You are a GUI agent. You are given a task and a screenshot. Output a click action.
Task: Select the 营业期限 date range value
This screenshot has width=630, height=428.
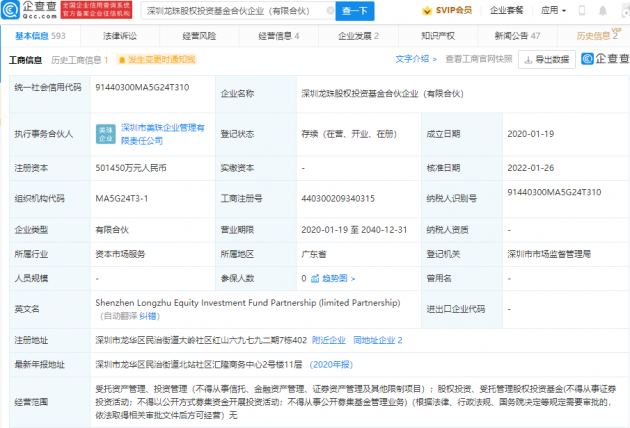pyautogui.click(x=354, y=230)
